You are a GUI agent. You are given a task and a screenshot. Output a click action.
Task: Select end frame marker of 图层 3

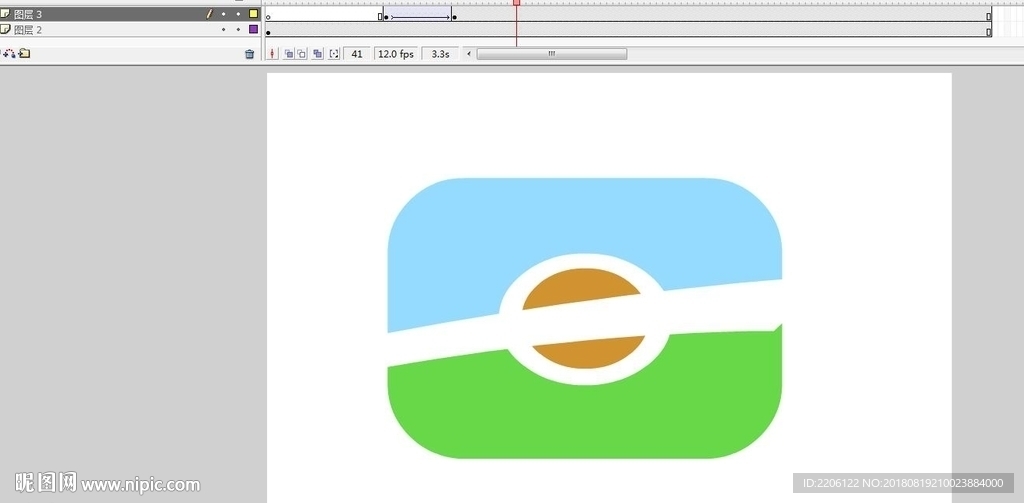pos(989,16)
